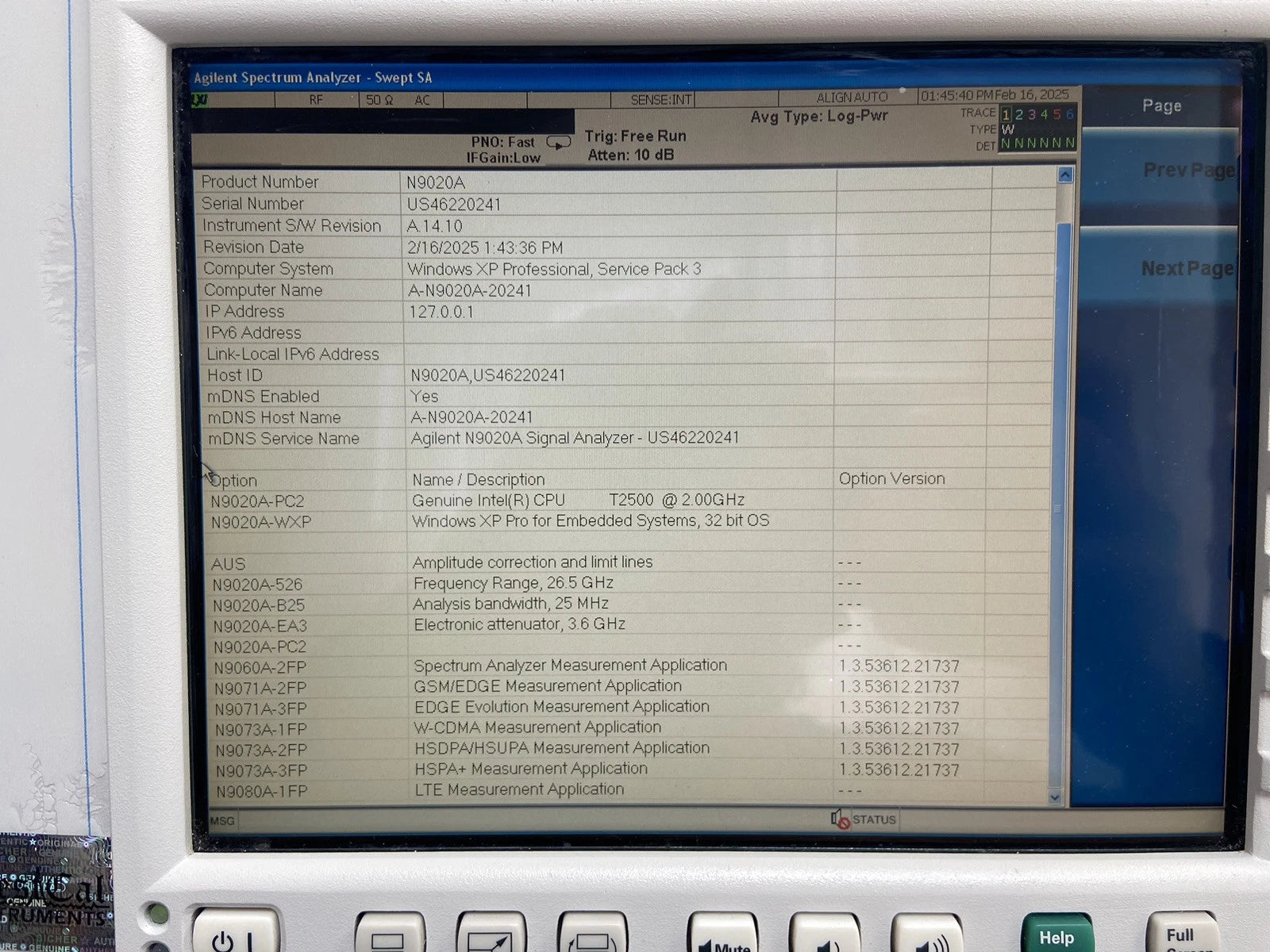The height and width of the screenshot is (952, 1270).
Task: Click the 50 Ω input impedance indicator
Action: coord(379,100)
